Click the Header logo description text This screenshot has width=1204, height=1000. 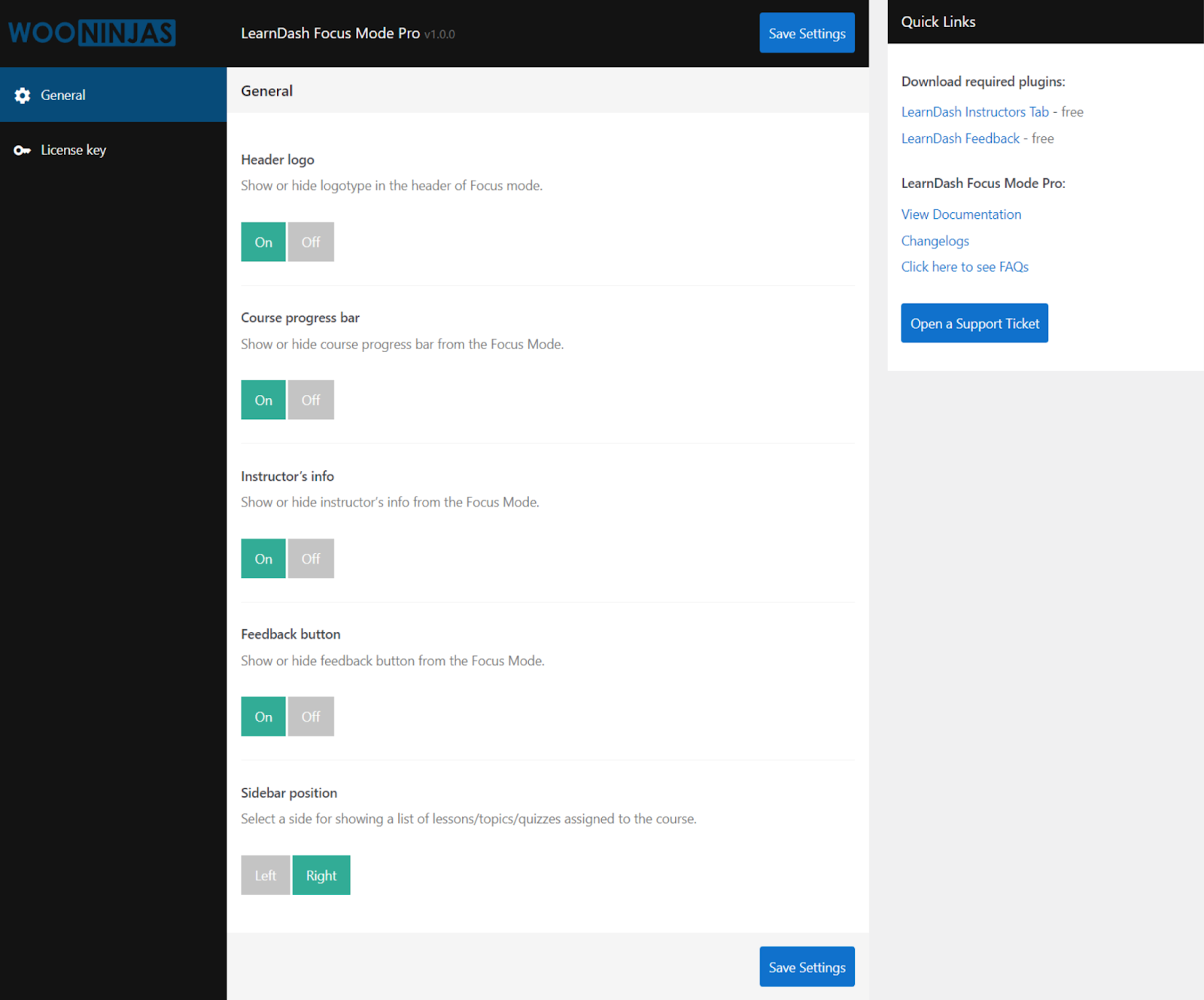(391, 186)
